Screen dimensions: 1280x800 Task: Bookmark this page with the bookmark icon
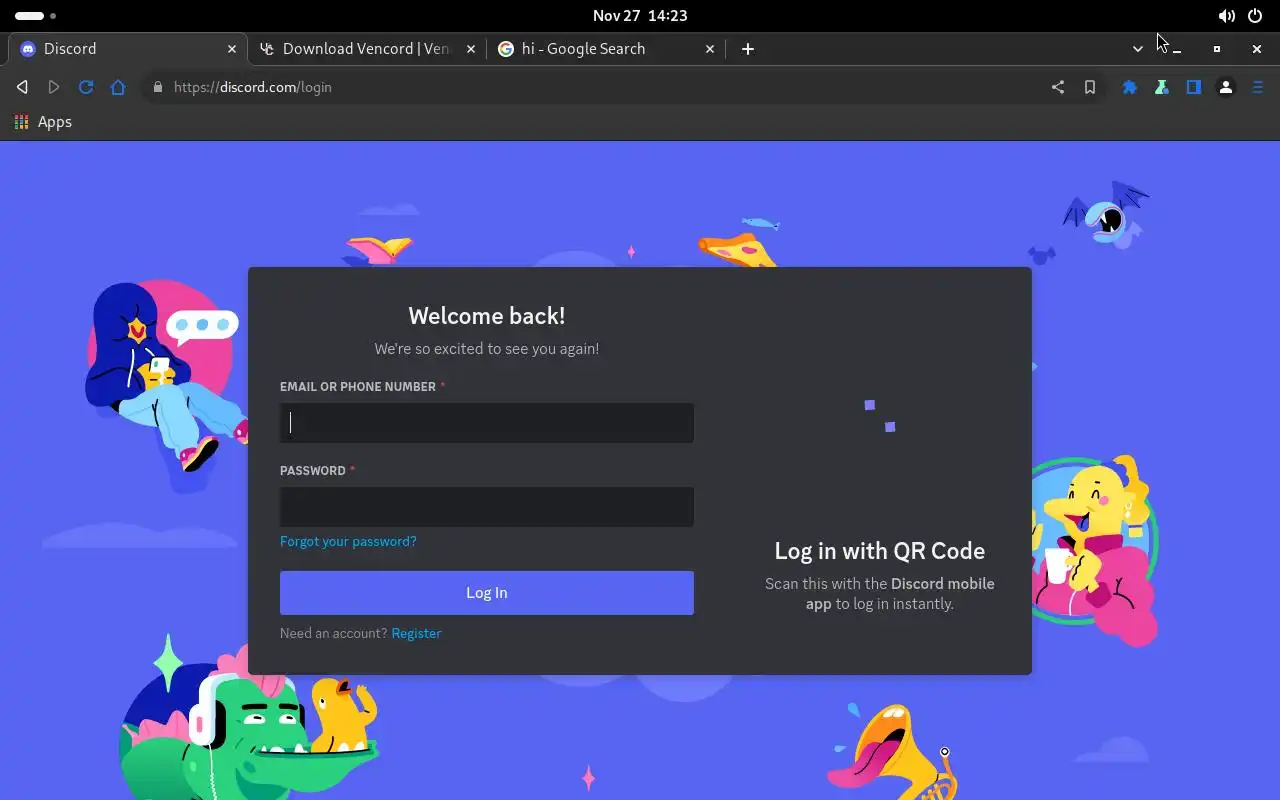[x=1090, y=87]
